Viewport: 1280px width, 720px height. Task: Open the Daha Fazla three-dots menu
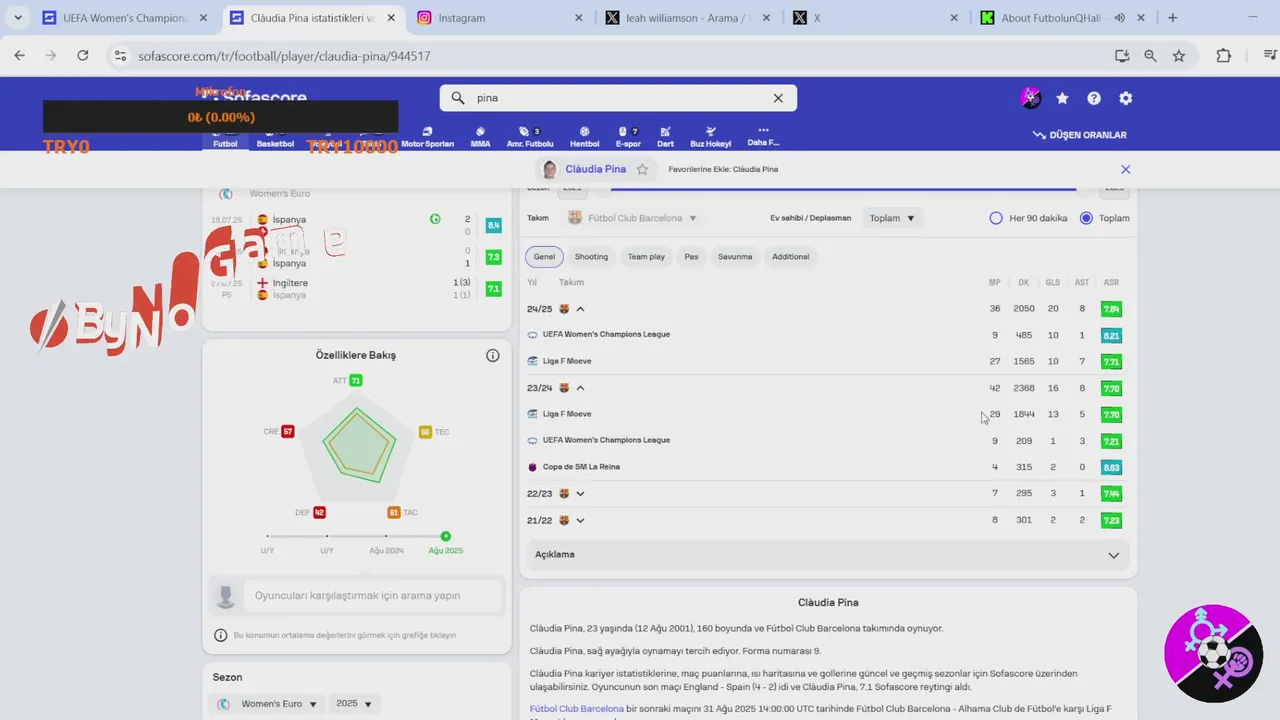click(763, 136)
